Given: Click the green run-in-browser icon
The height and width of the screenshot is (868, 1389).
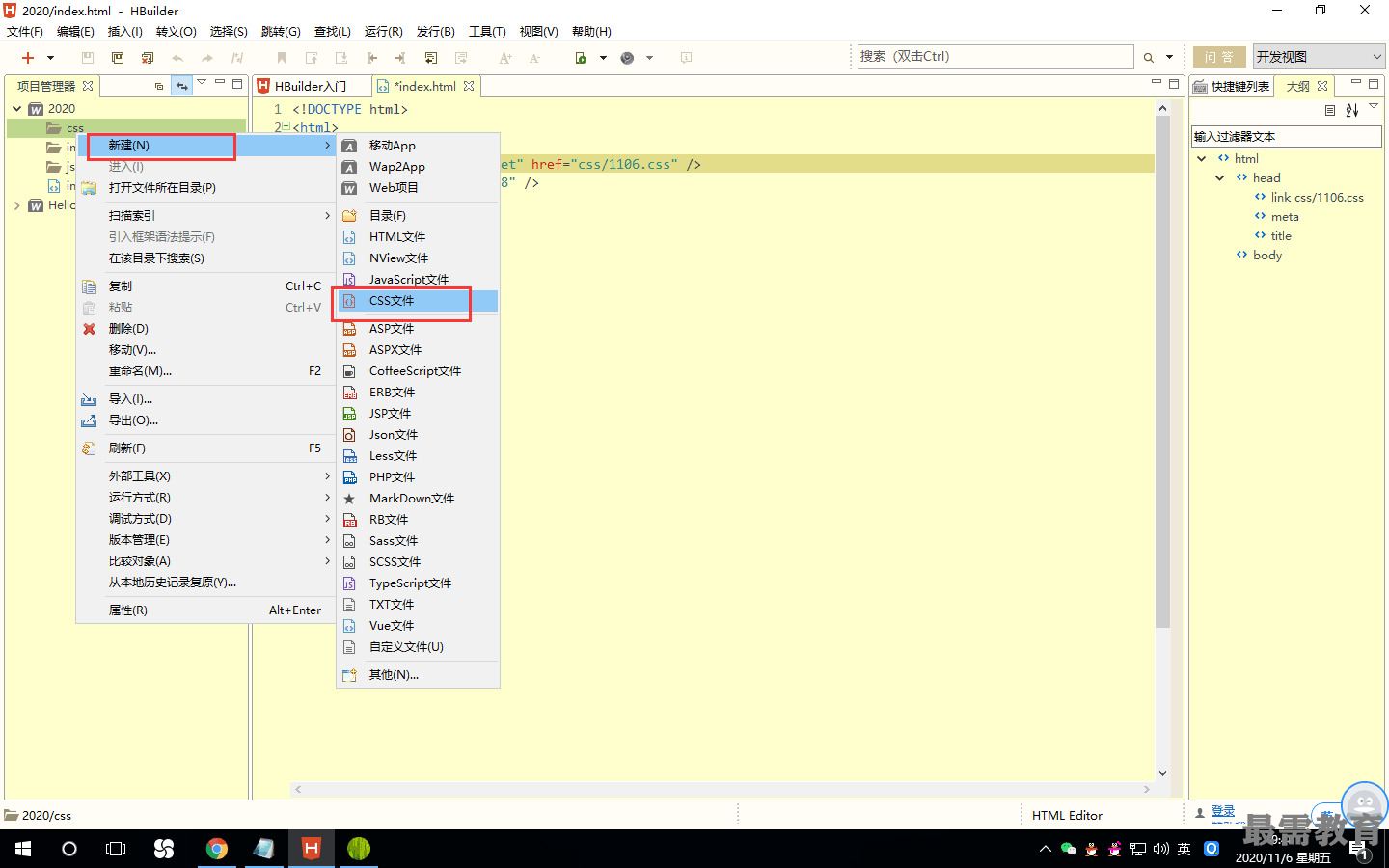Looking at the screenshot, I should (x=581, y=58).
